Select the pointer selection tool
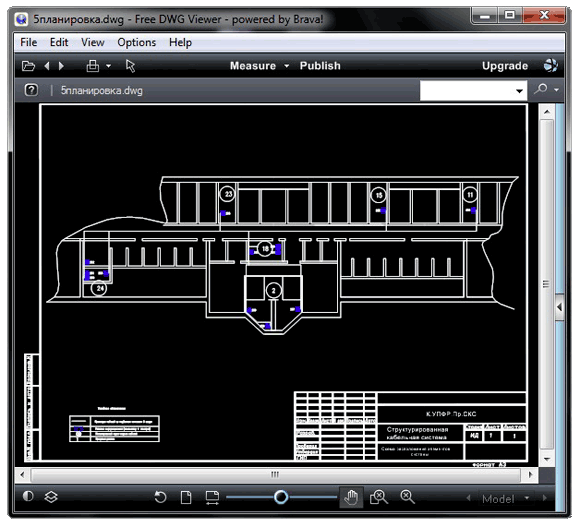Image resolution: width=580 pixels, height=527 pixels. 130,66
